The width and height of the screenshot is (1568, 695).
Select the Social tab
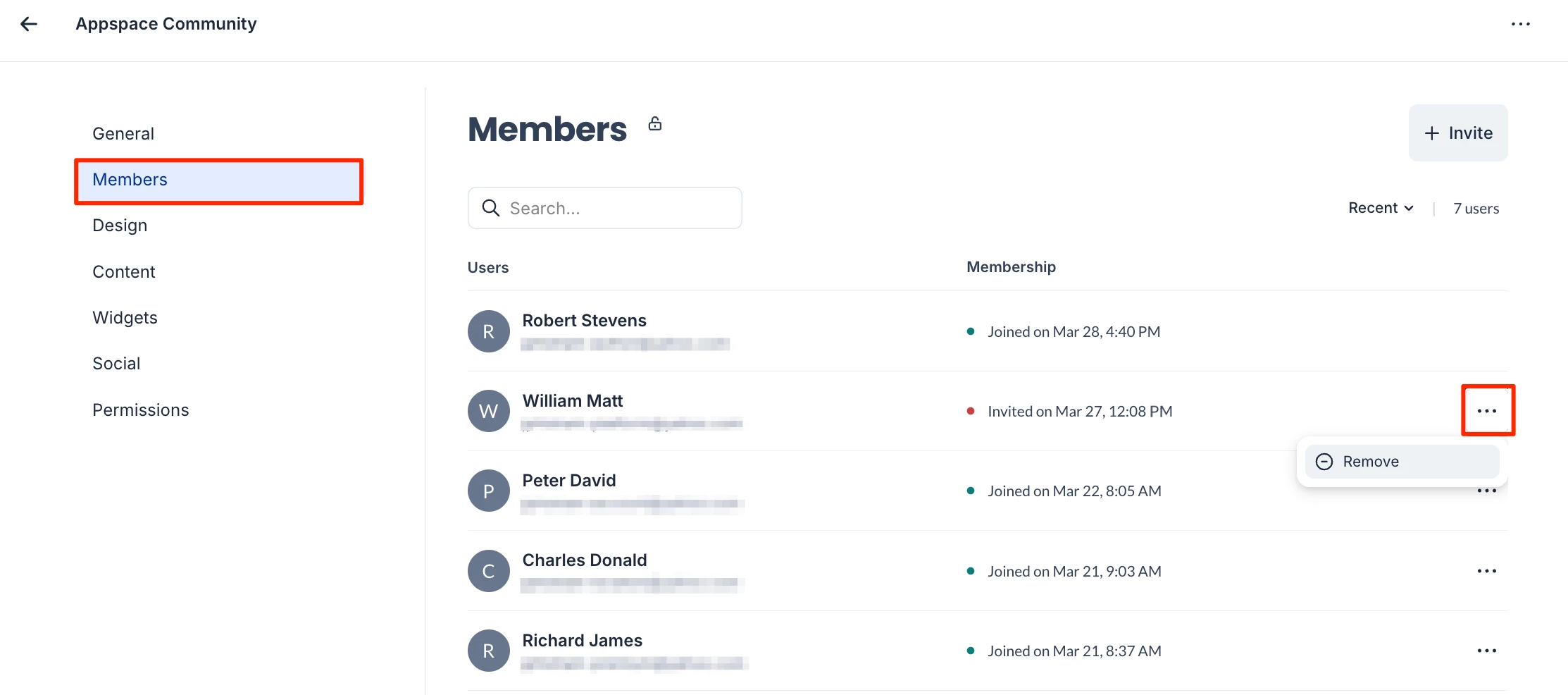[x=116, y=364]
